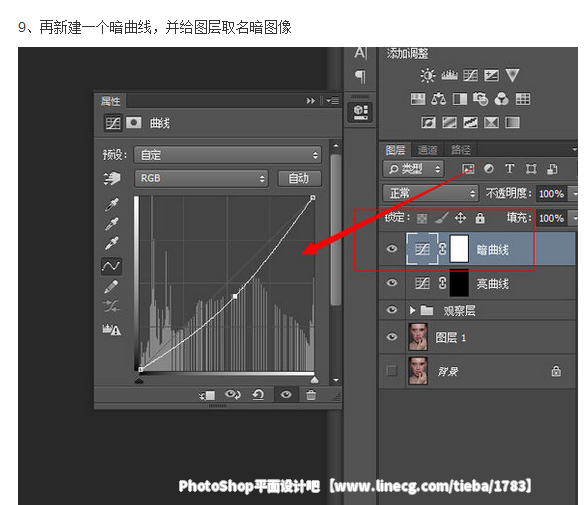Select edit points curve tool
Screen dimensions: 587x505
(x=112, y=266)
